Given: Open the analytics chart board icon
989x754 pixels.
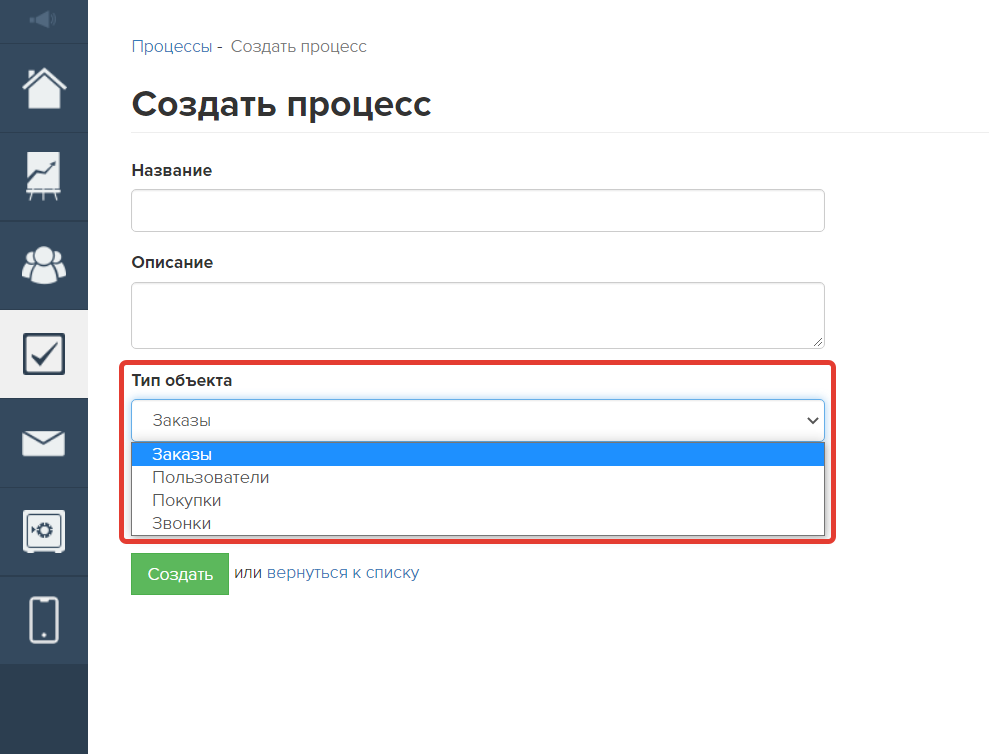Looking at the screenshot, I should point(44,177).
